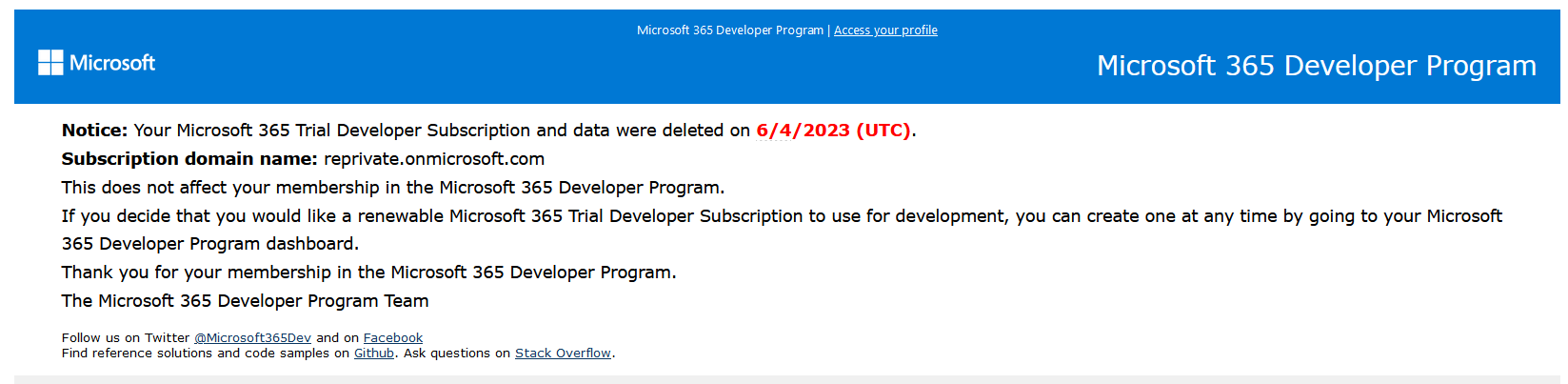Image resolution: width=1568 pixels, height=384 pixels.
Task: Click the paragraph starting 'If you decide'
Action: pos(782,230)
